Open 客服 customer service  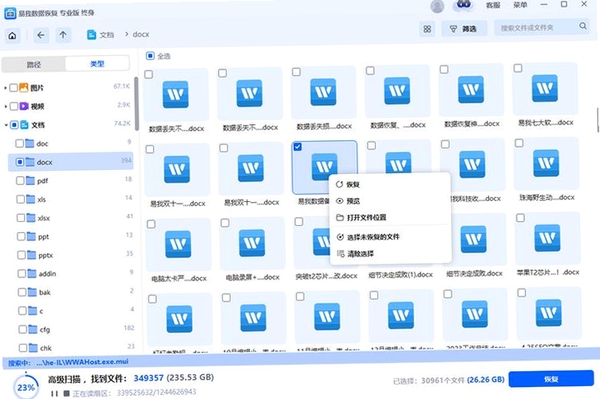(x=493, y=5)
